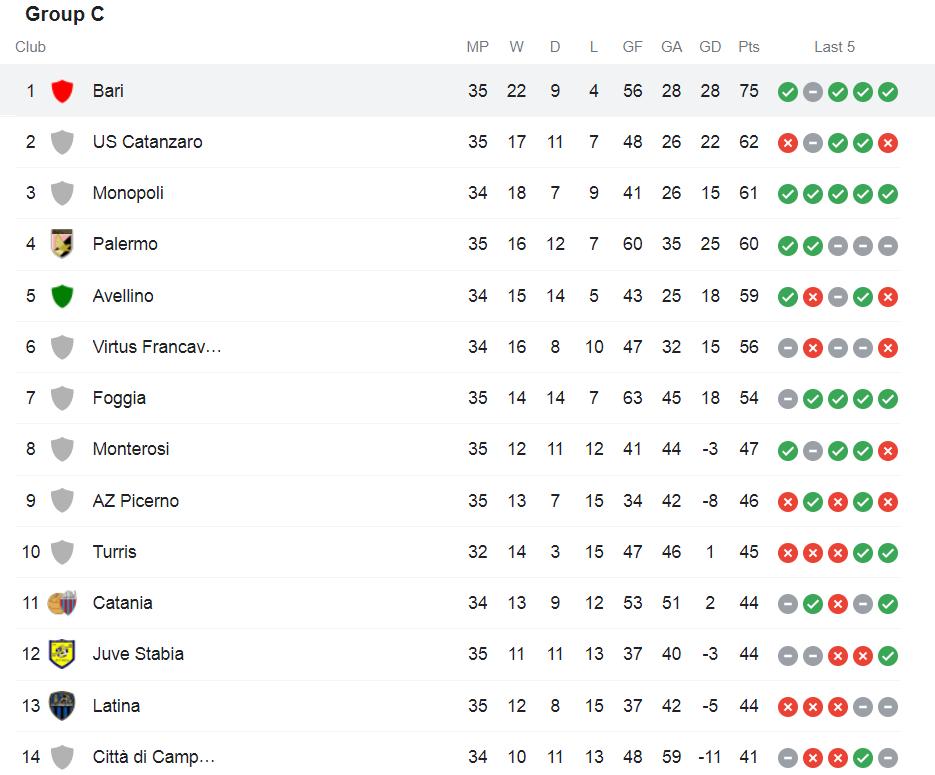Image resolution: width=935 pixels, height=775 pixels.
Task: Click the GD column header
Action: 710,47
